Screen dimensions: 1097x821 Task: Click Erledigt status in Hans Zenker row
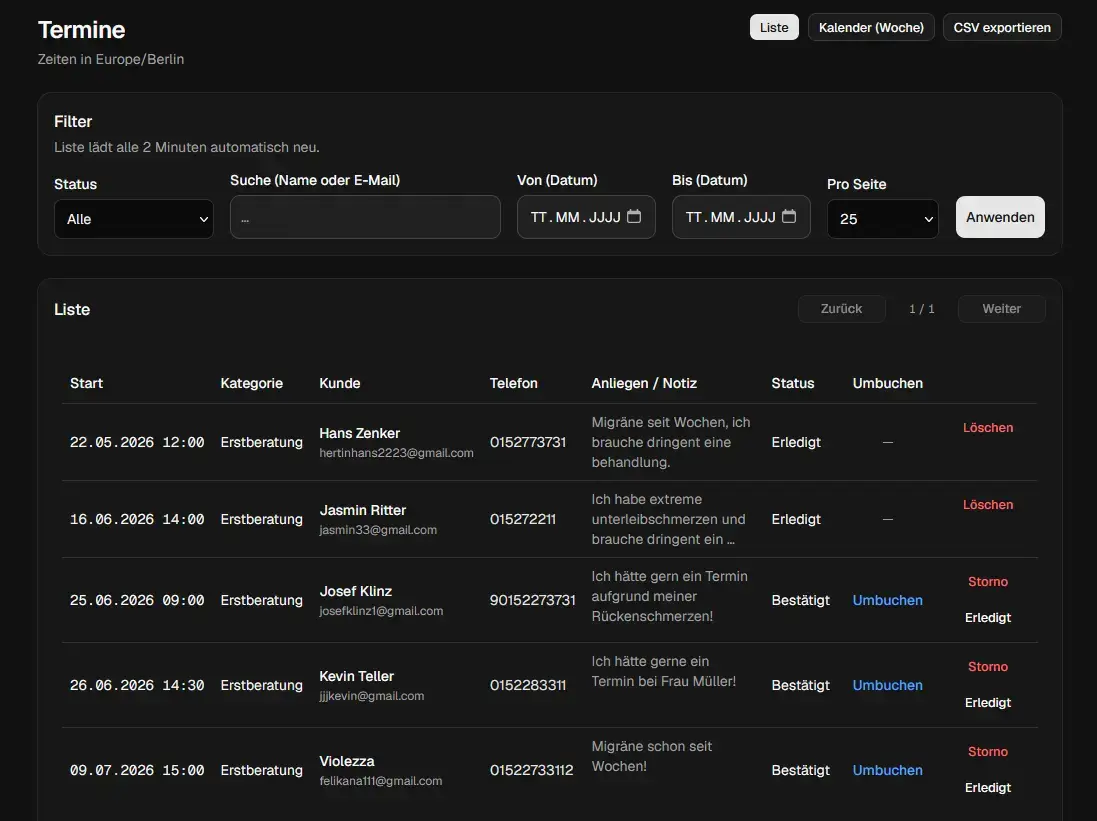pos(795,442)
